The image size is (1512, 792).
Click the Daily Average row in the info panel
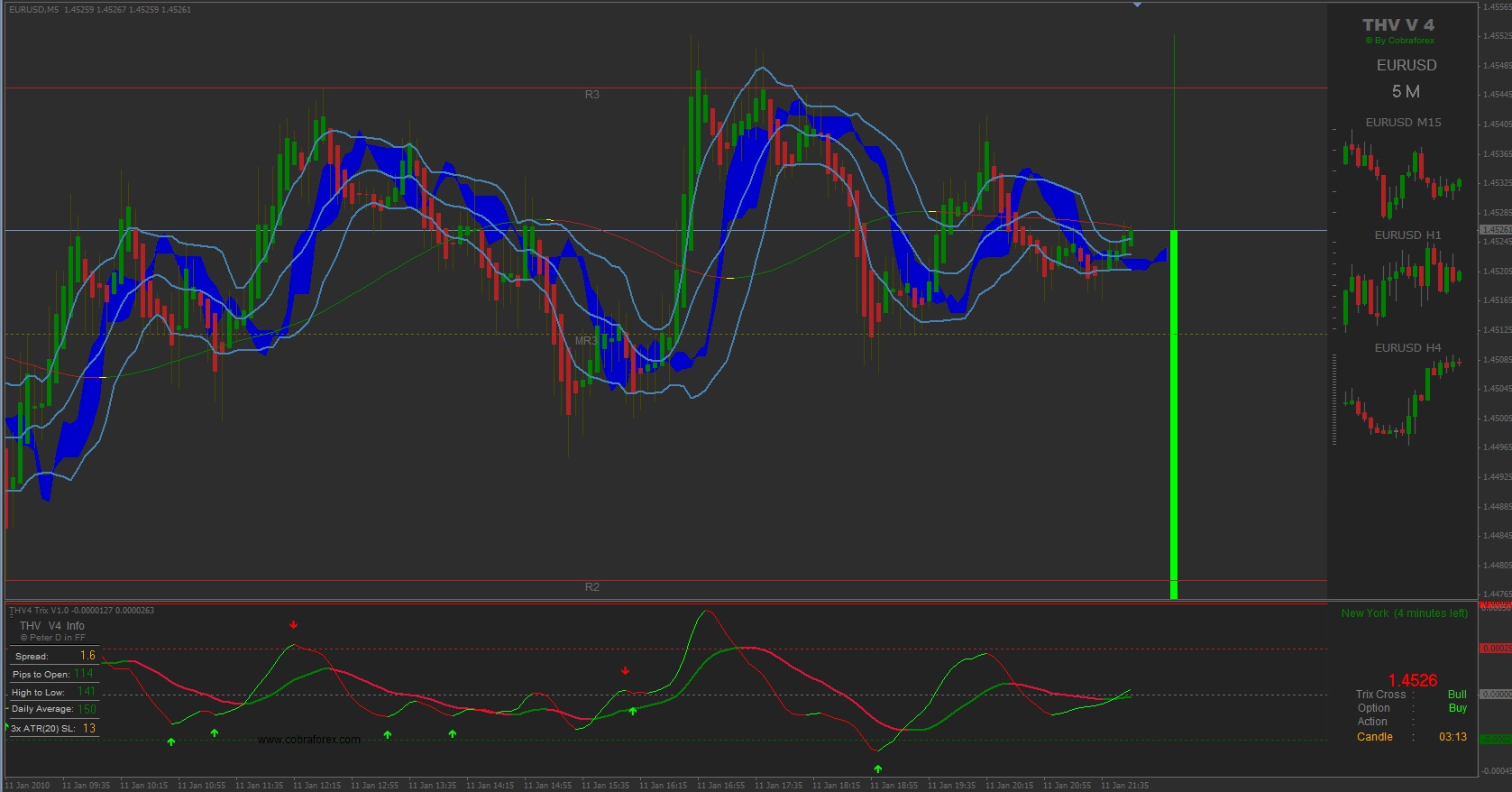click(x=52, y=709)
